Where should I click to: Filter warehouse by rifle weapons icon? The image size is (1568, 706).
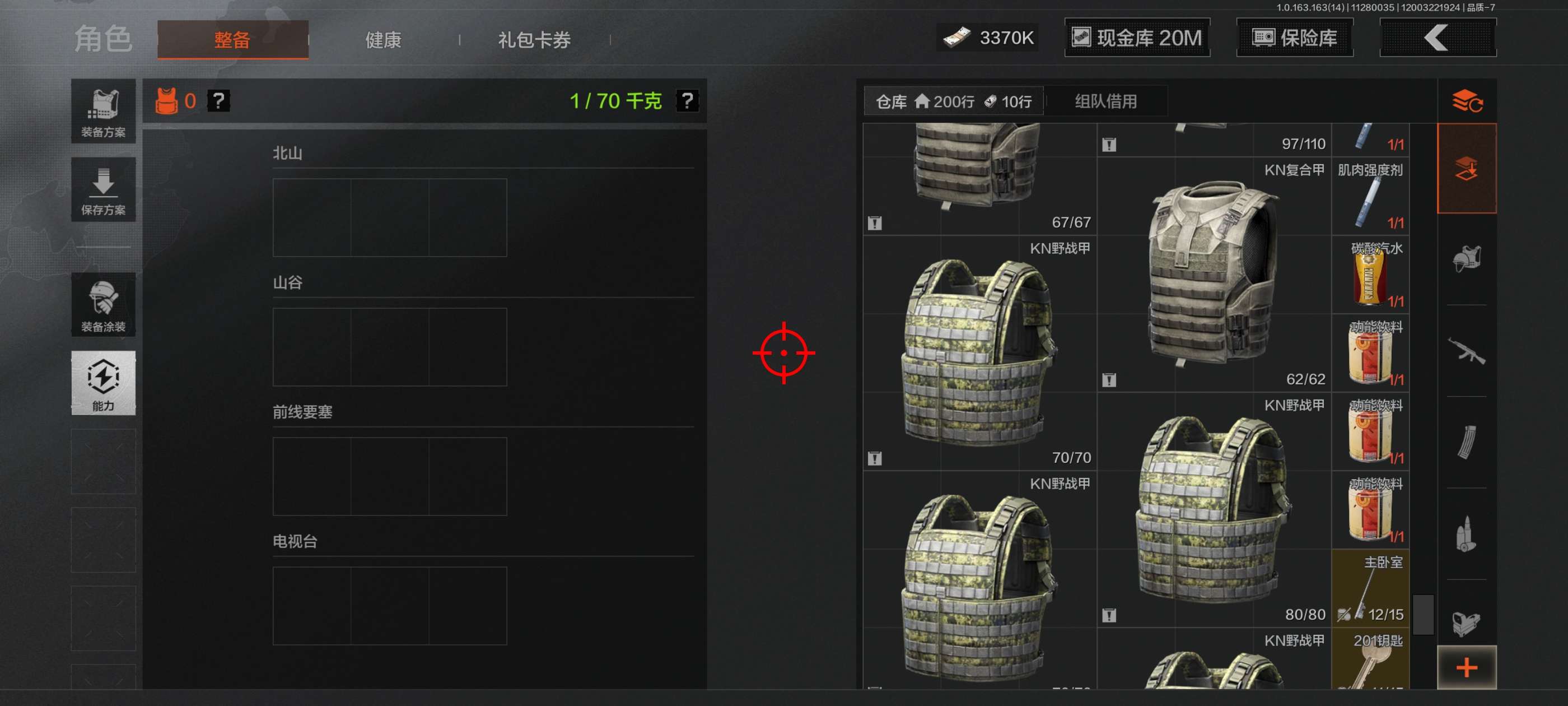pos(1466,351)
